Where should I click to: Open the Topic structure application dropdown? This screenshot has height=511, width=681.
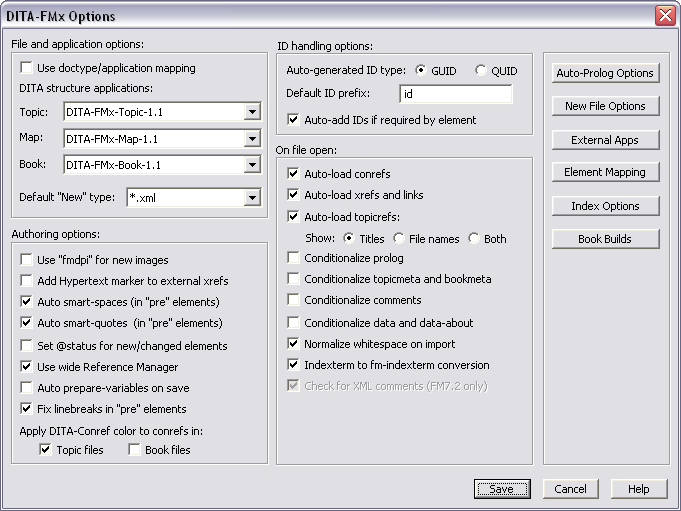click(252, 112)
